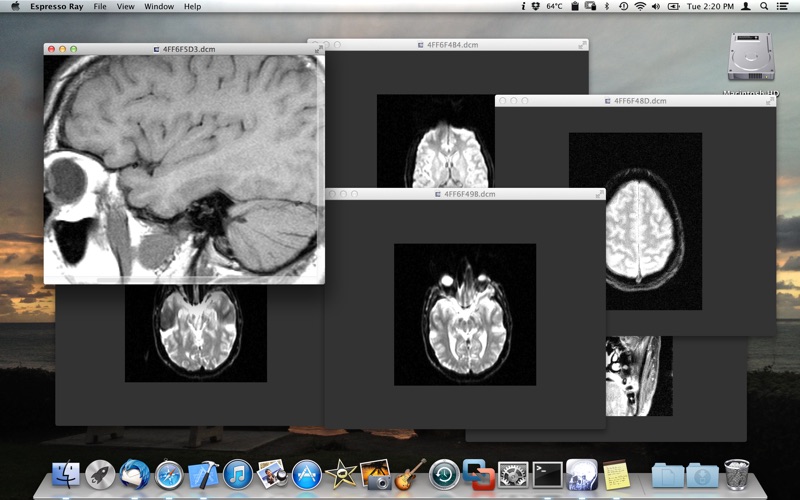Open the Wi-Fi status menu
800x500 pixels.
pos(639,6)
